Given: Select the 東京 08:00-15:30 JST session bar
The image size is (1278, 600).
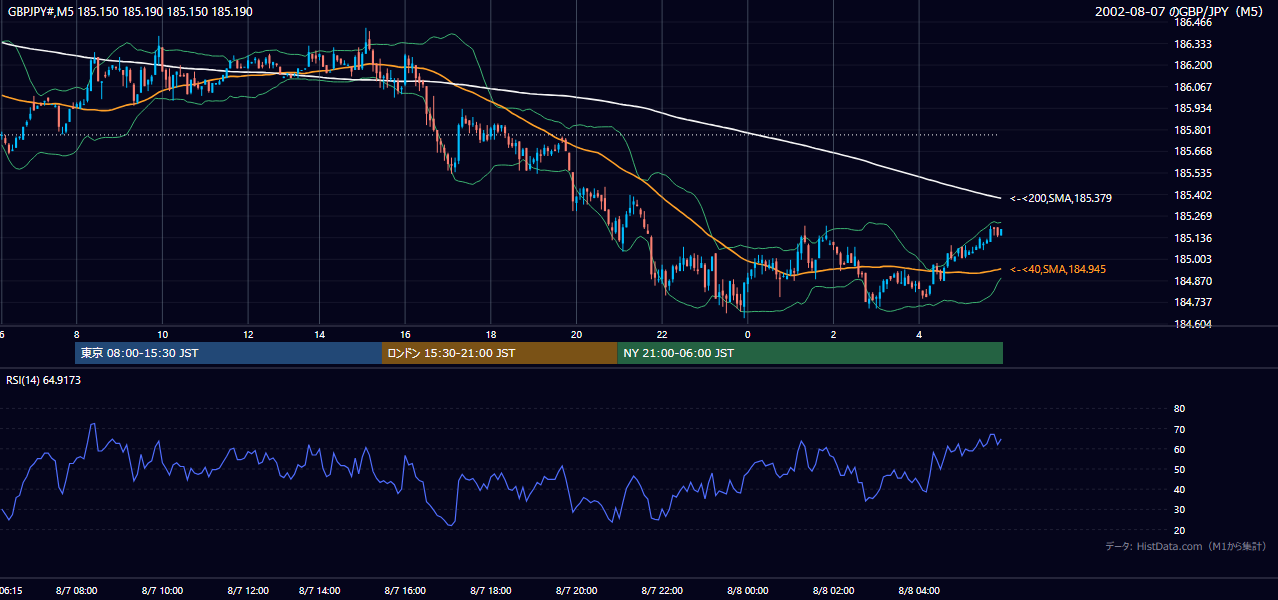Looking at the screenshot, I should click(x=228, y=353).
